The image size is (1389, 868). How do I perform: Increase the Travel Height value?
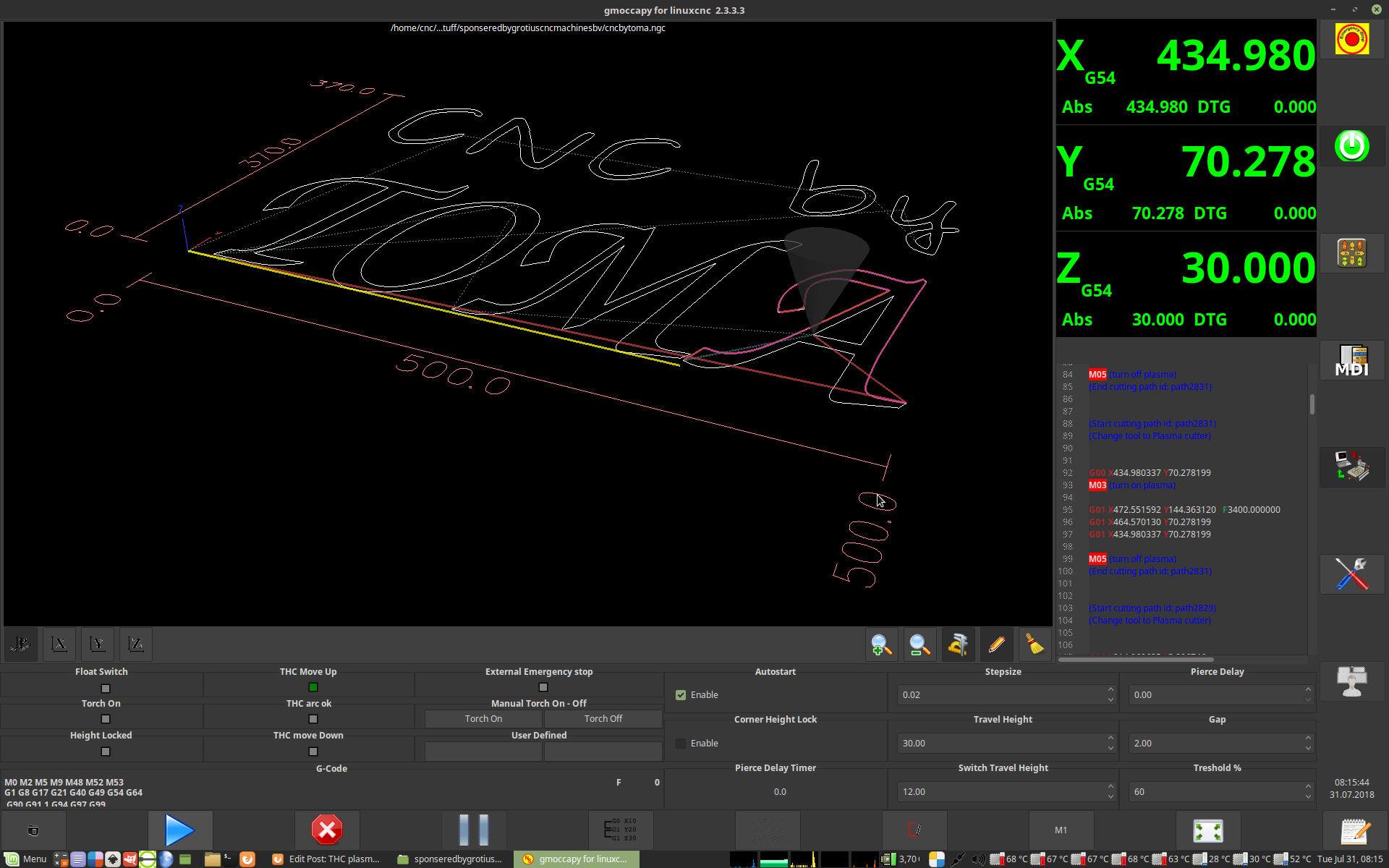pyautogui.click(x=1110, y=738)
